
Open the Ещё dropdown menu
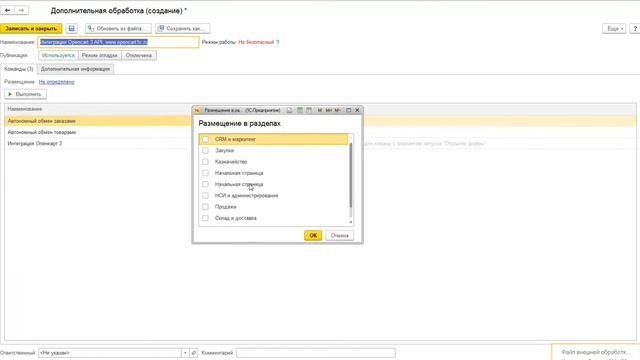click(614, 29)
